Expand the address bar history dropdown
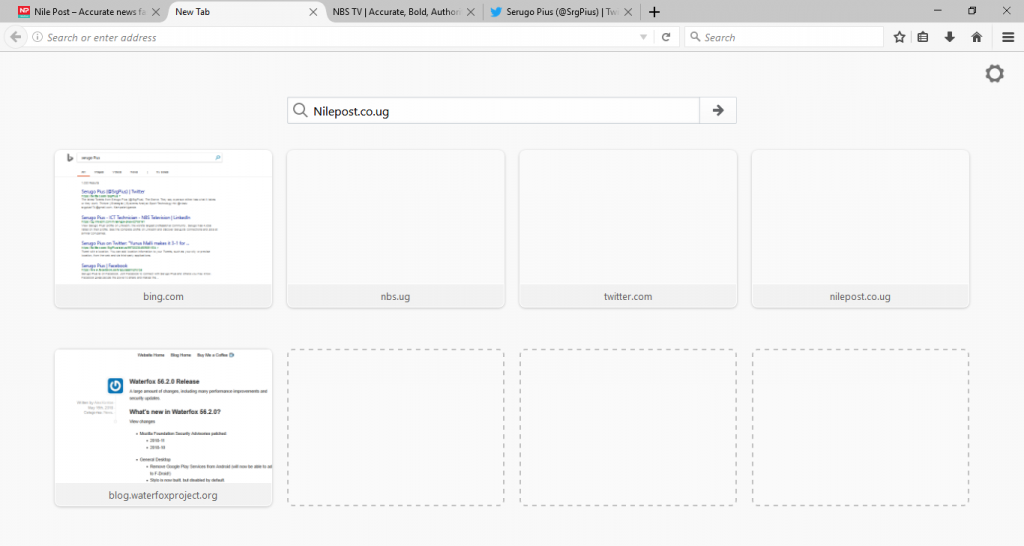The width and height of the screenshot is (1024, 546). click(x=644, y=37)
